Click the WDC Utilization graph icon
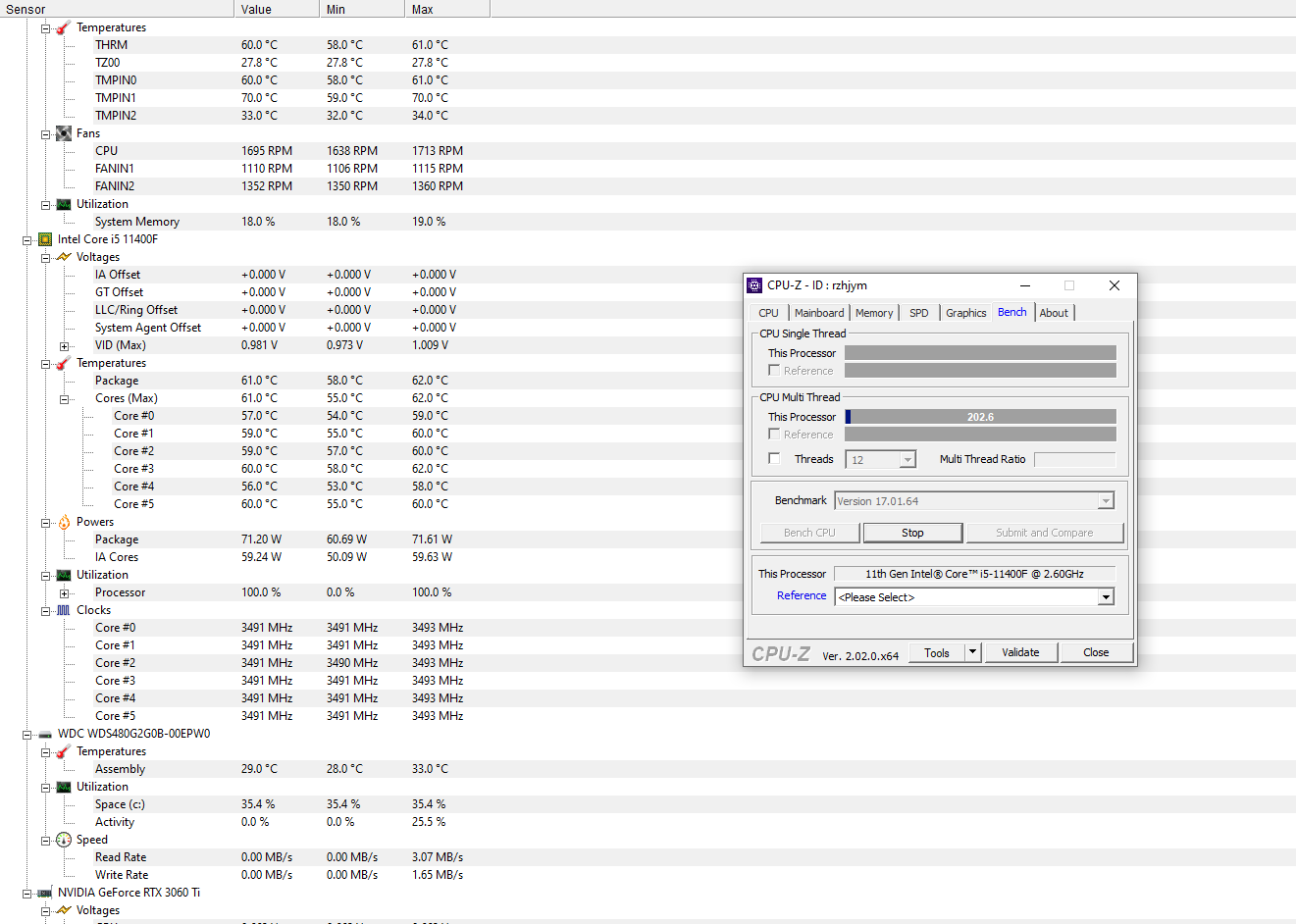Viewport: 1296px width, 924px height. [x=64, y=787]
